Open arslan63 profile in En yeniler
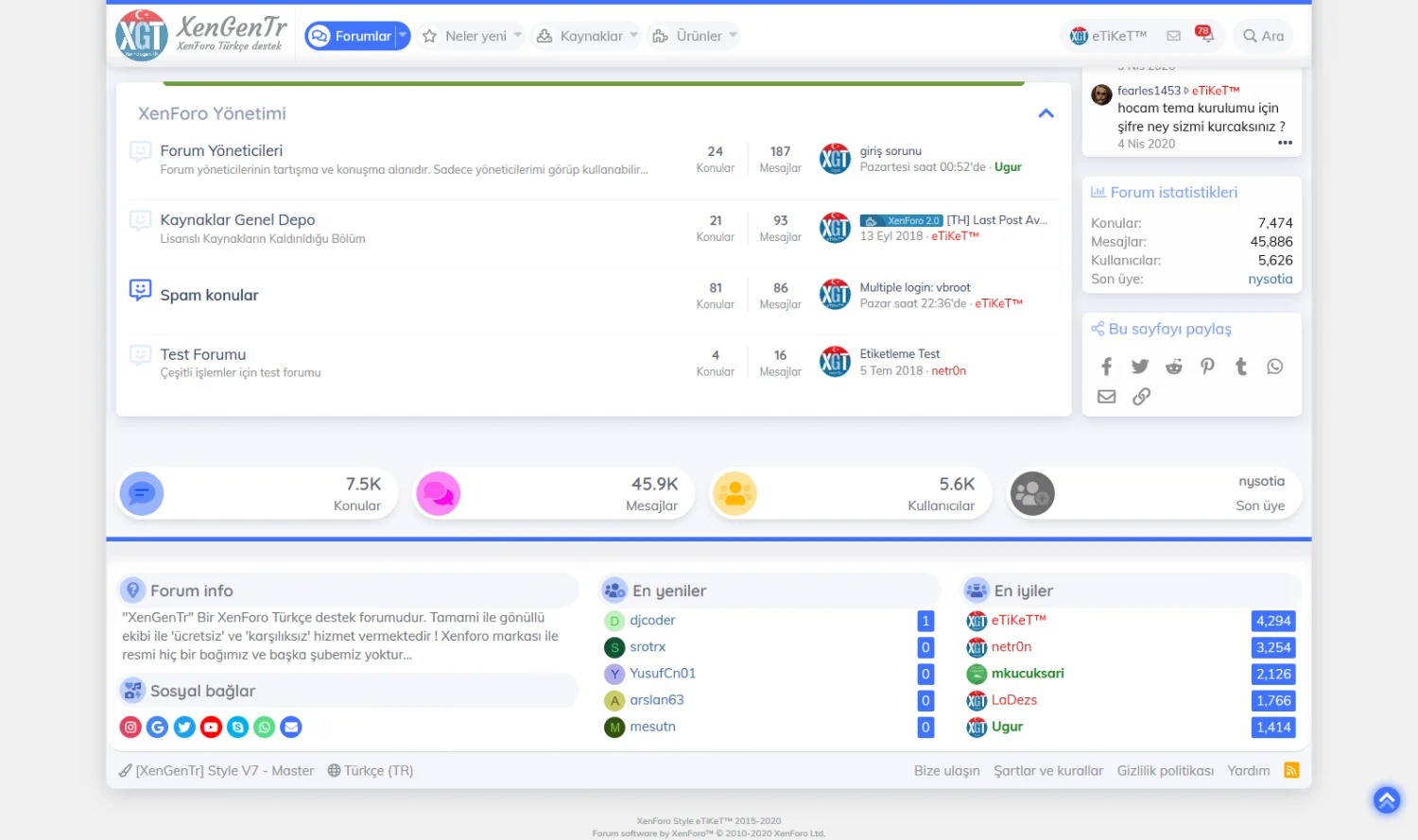The image size is (1418, 840). click(x=657, y=700)
